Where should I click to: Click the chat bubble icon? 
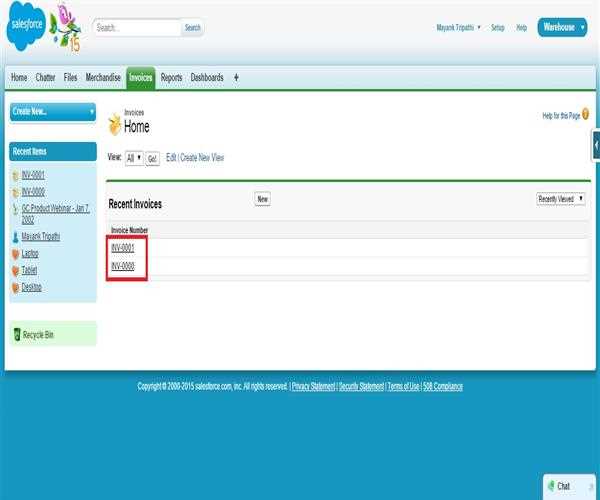coord(549,486)
